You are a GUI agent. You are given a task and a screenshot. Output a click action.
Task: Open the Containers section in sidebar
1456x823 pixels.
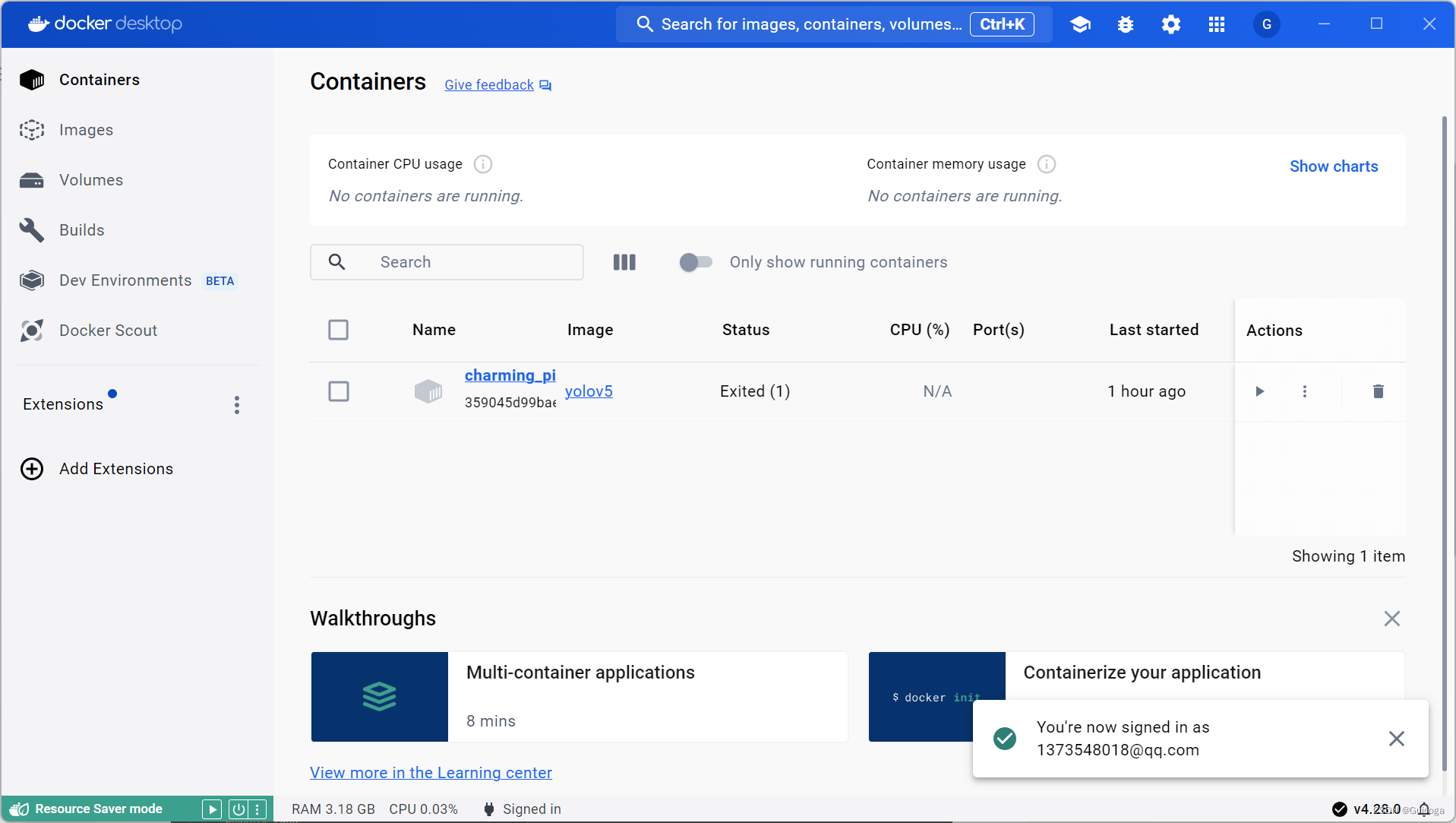coord(99,79)
